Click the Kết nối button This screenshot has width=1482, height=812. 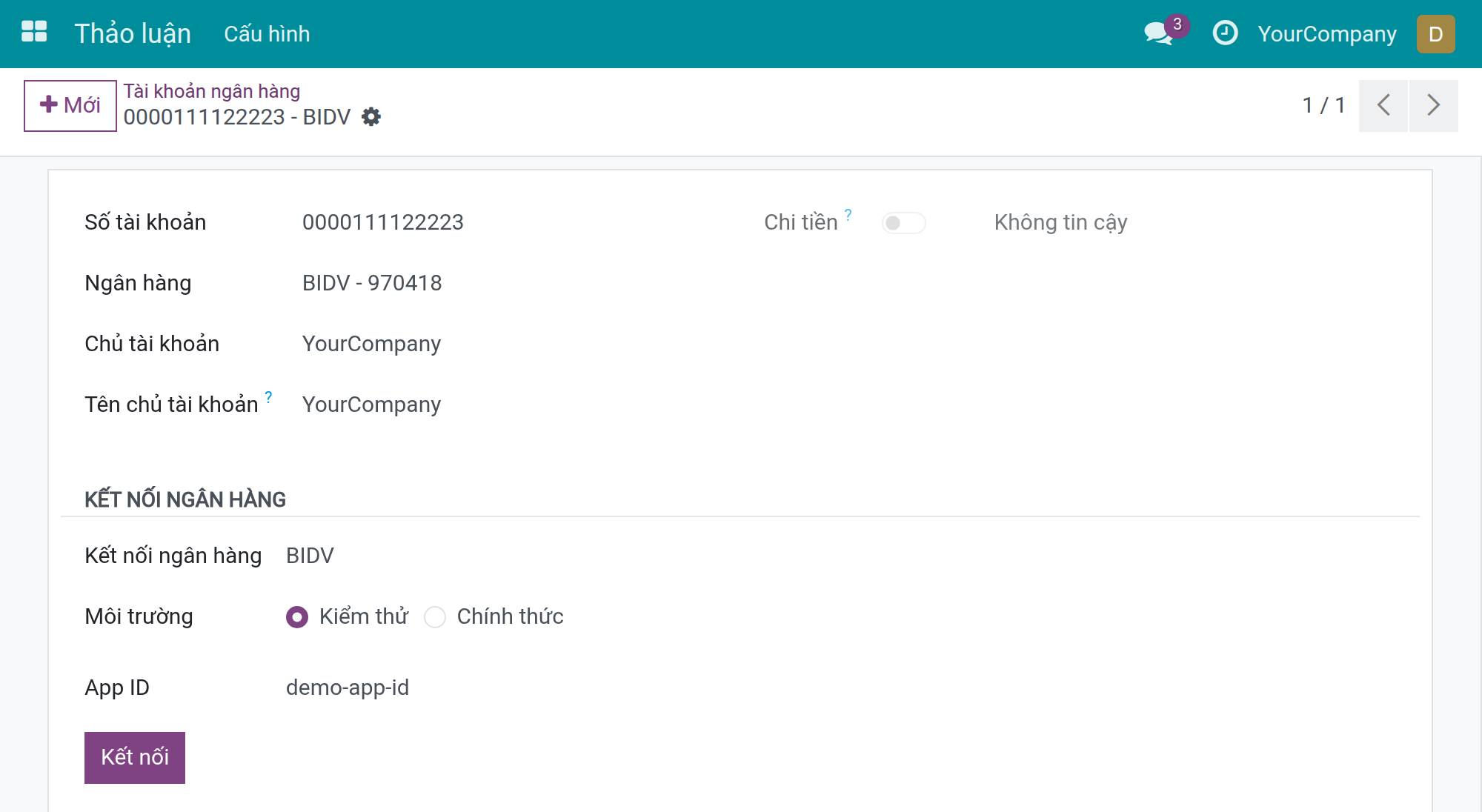(x=135, y=757)
